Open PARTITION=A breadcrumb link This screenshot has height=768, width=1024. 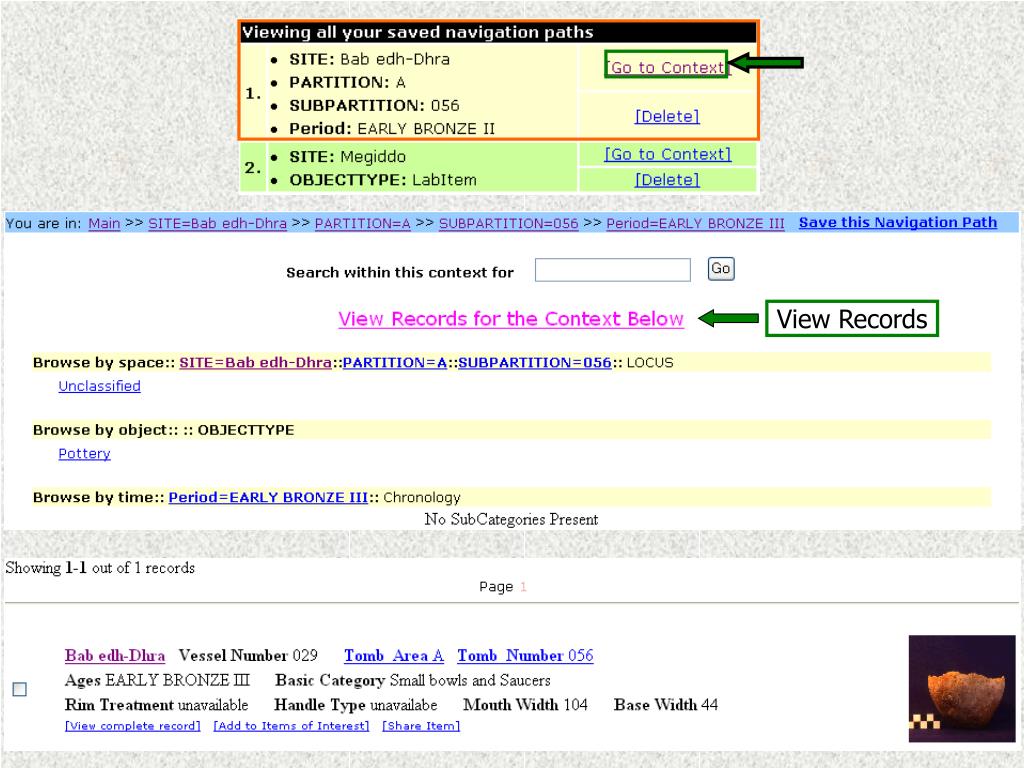click(x=362, y=223)
